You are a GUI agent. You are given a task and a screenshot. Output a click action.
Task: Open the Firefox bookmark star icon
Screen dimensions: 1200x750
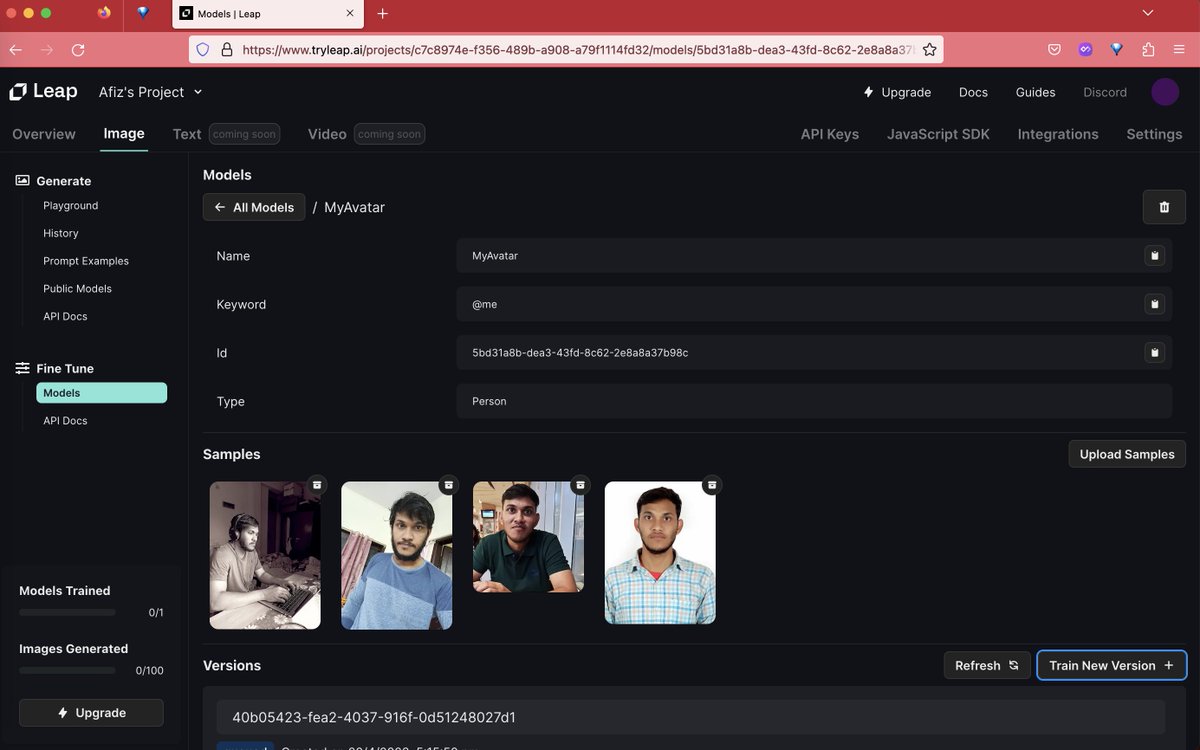click(929, 48)
